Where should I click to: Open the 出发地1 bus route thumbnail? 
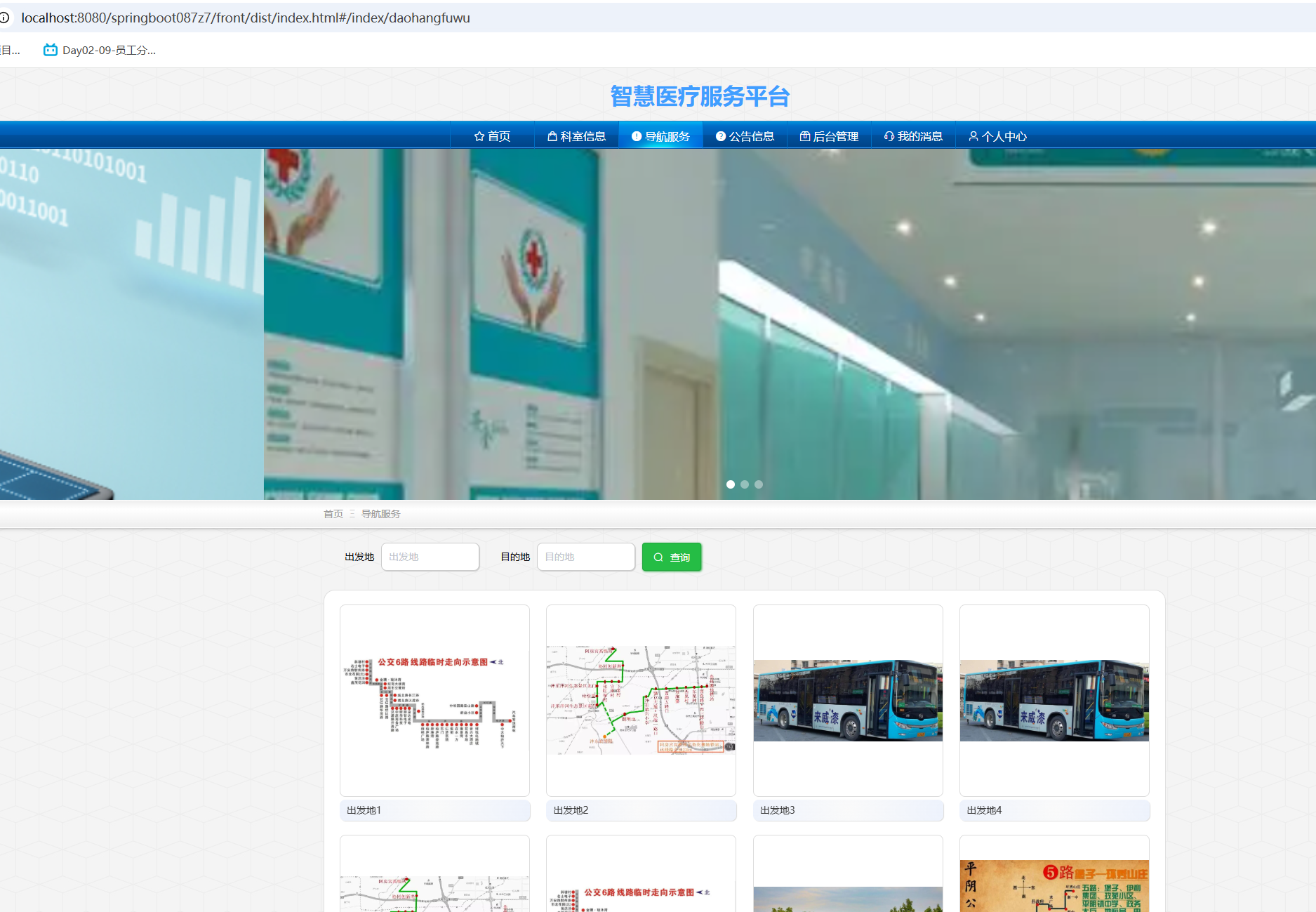pyautogui.click(x=434, y=701)
